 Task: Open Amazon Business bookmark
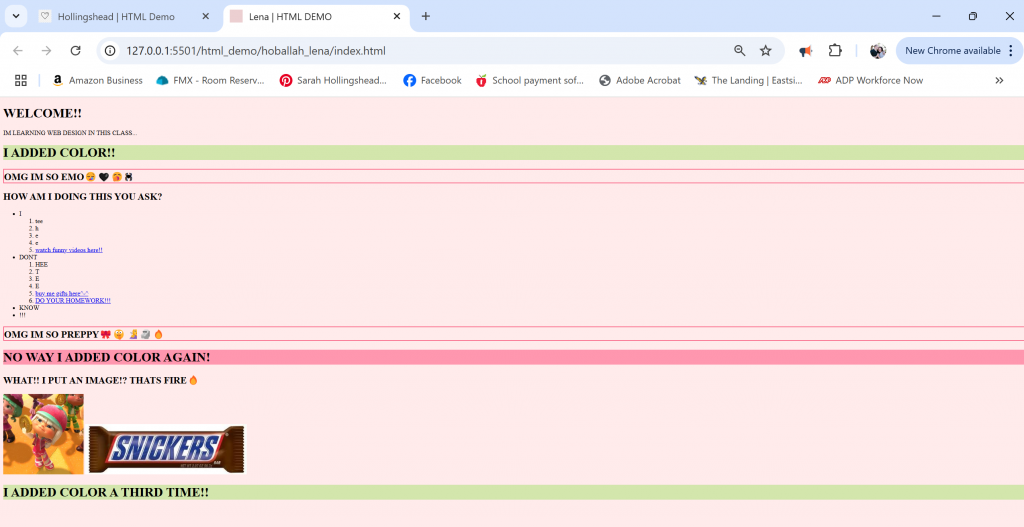[x=97, y=80]
